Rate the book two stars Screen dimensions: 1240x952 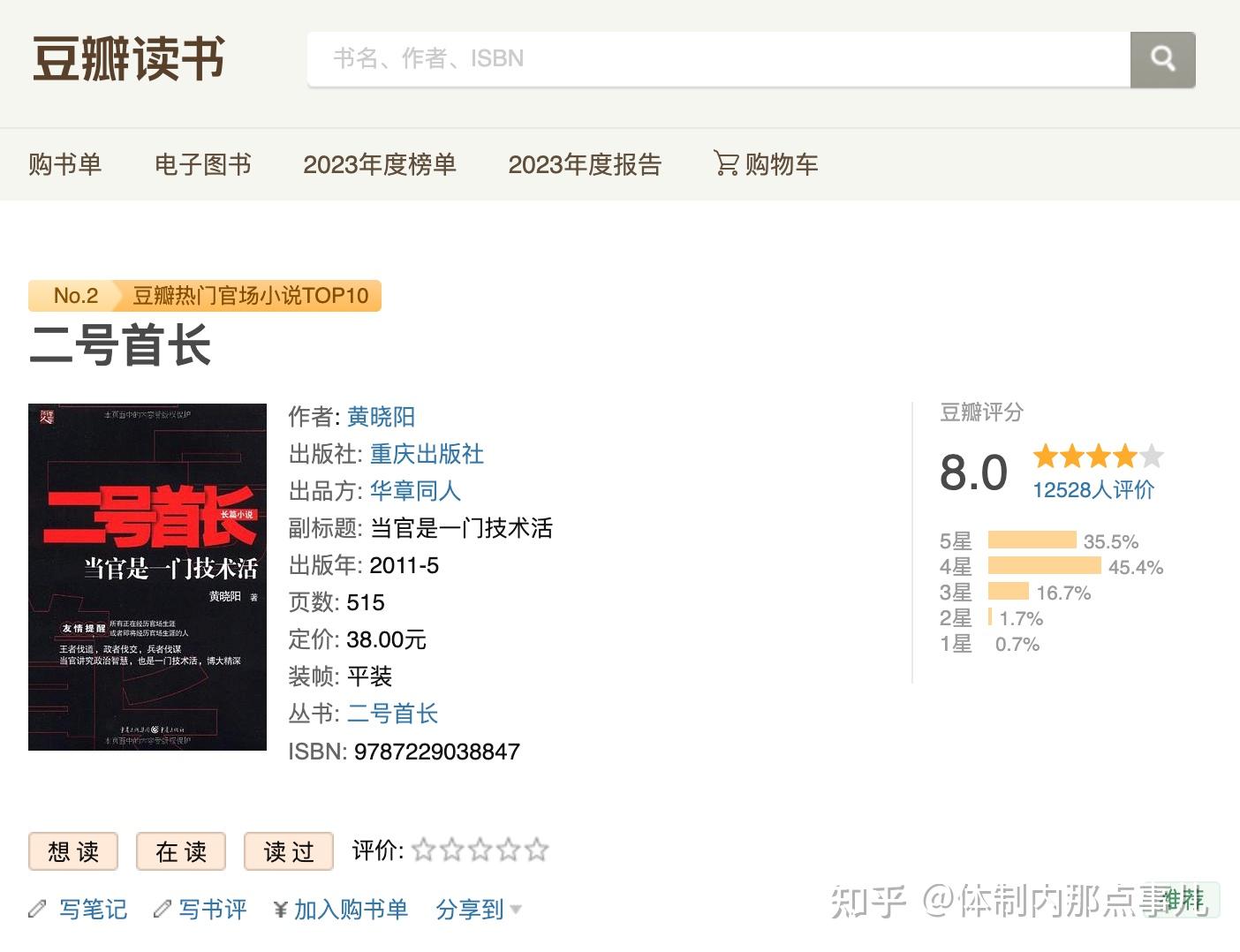[452, 850]
